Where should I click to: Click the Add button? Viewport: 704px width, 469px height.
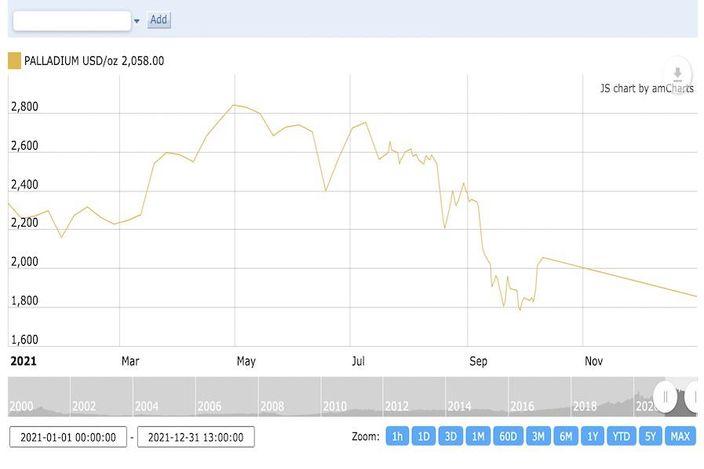159,20
